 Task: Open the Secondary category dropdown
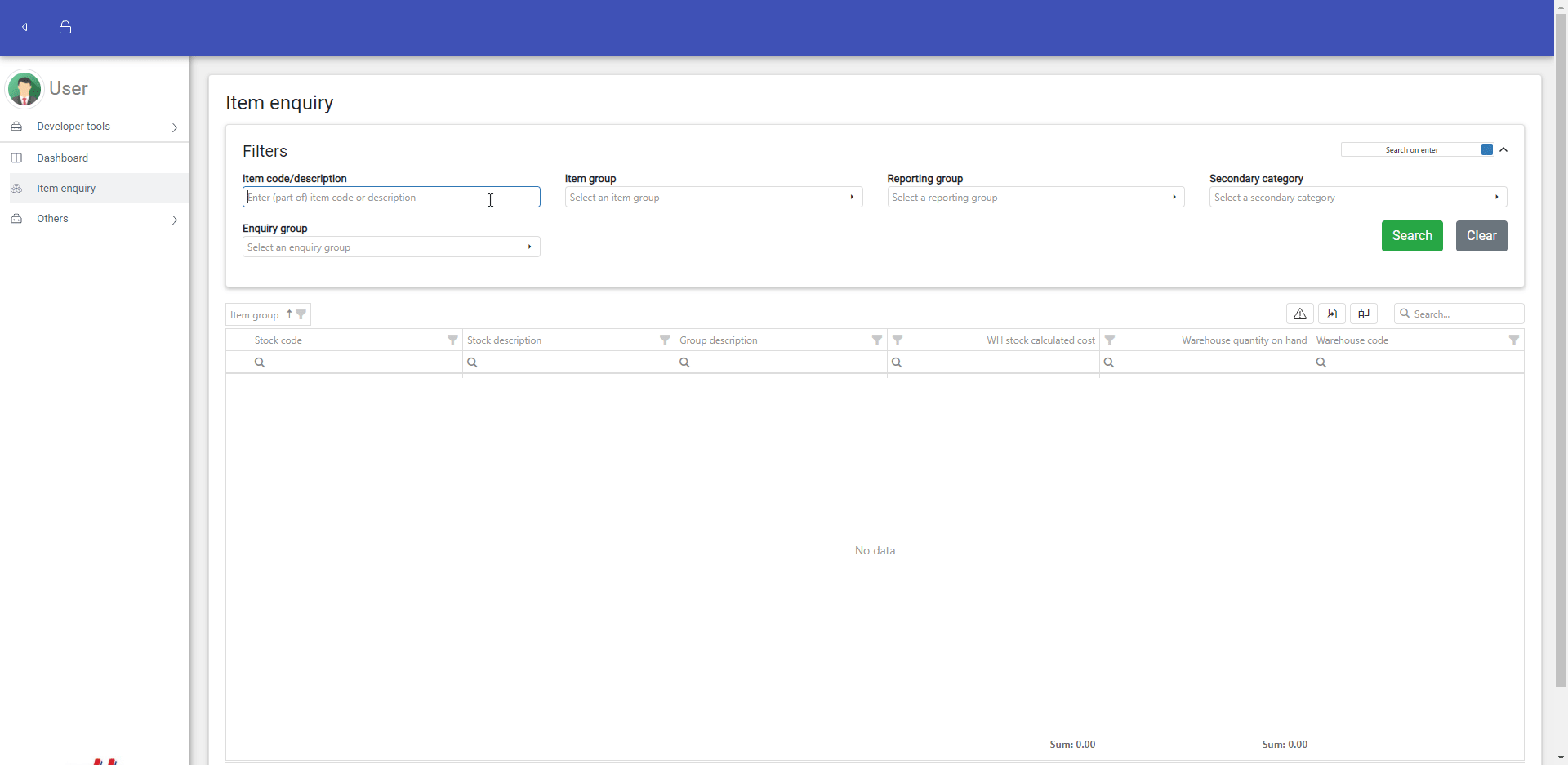coord(1357,198)
